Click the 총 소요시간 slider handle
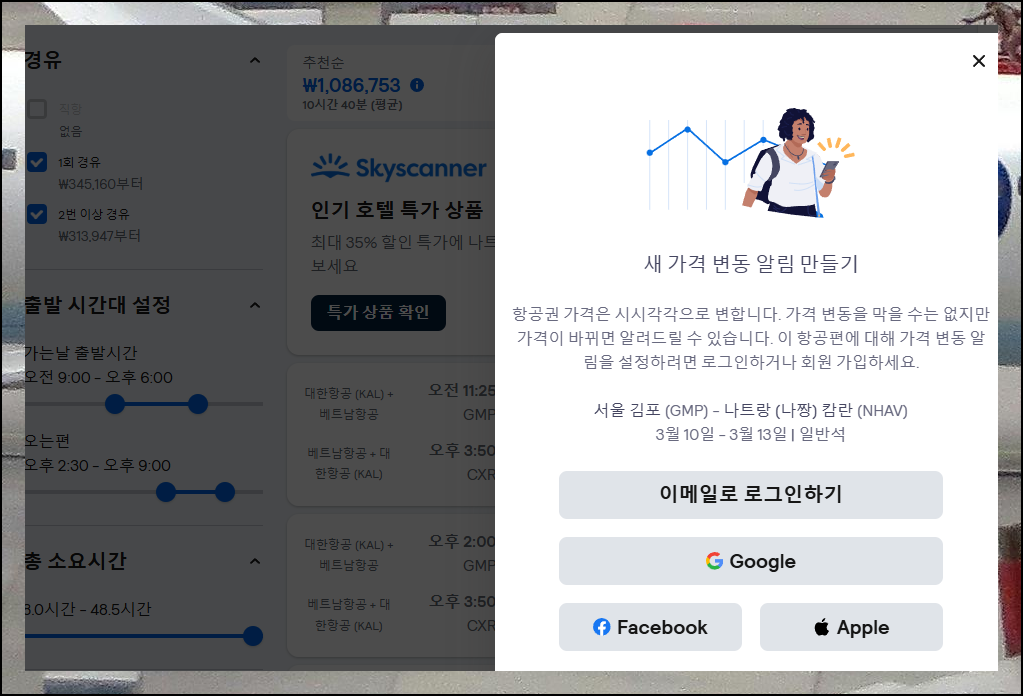Image resolution: width=1023 pixels, height=696 pixels. [253, 636]
